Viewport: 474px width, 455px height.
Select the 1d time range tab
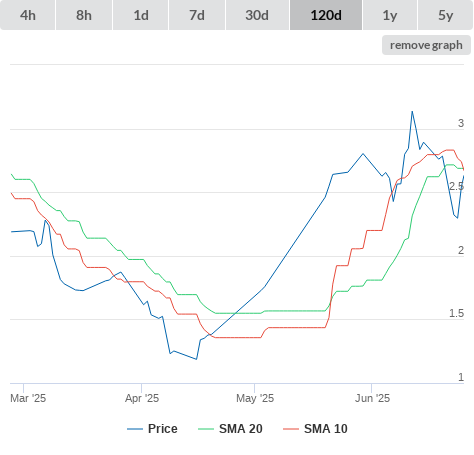[x=141, y=15]
